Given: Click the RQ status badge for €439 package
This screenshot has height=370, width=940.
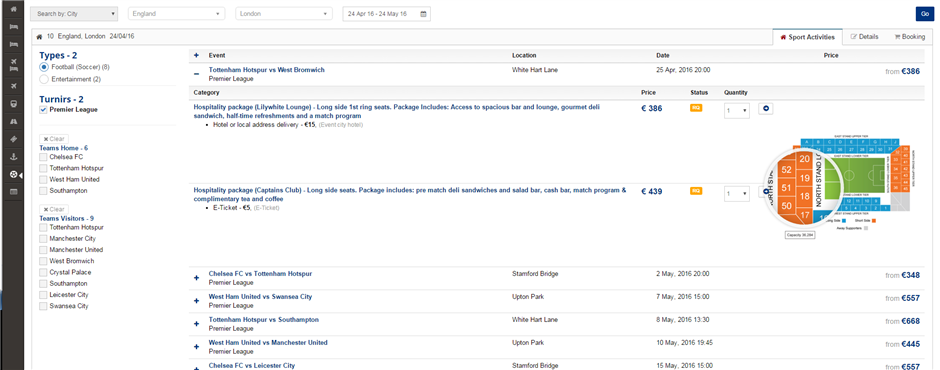Looking at the screenshot, I should coord(696,191).
